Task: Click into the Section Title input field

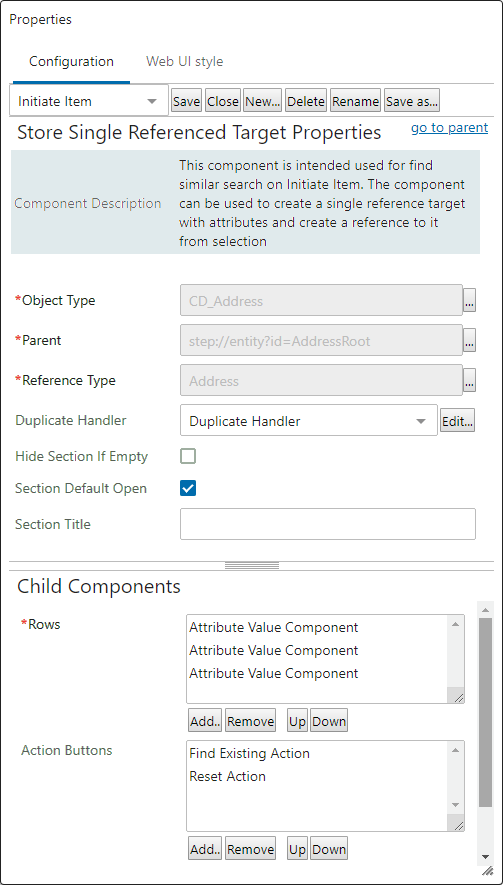Action: (x=328, y=524)
